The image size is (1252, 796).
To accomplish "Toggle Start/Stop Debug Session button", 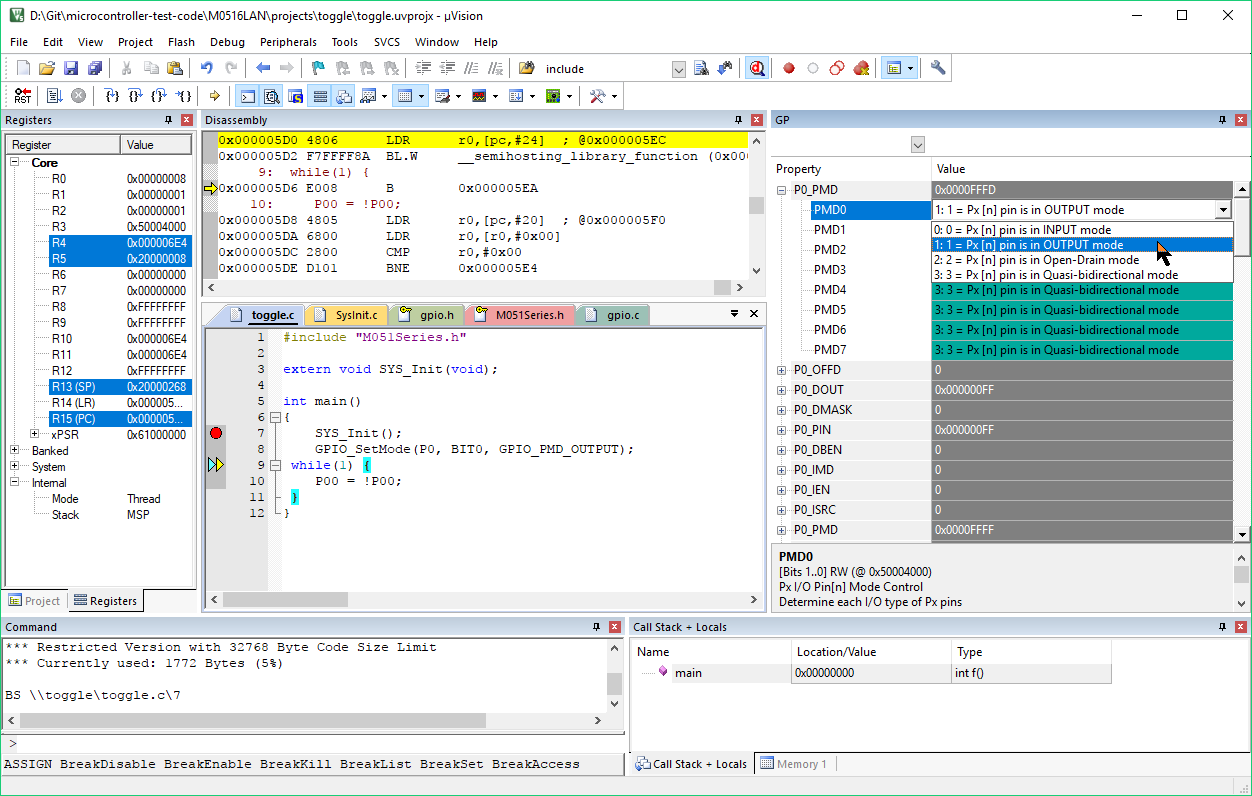I will pyautogui.click(x=757, y=68).
